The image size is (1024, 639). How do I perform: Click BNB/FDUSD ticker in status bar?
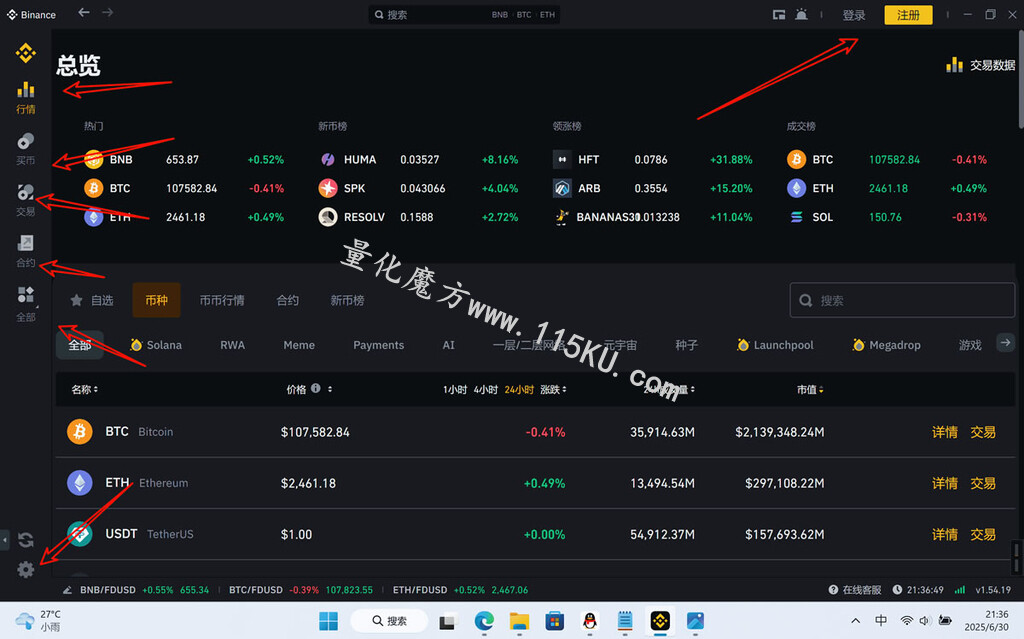coord(144,590)
